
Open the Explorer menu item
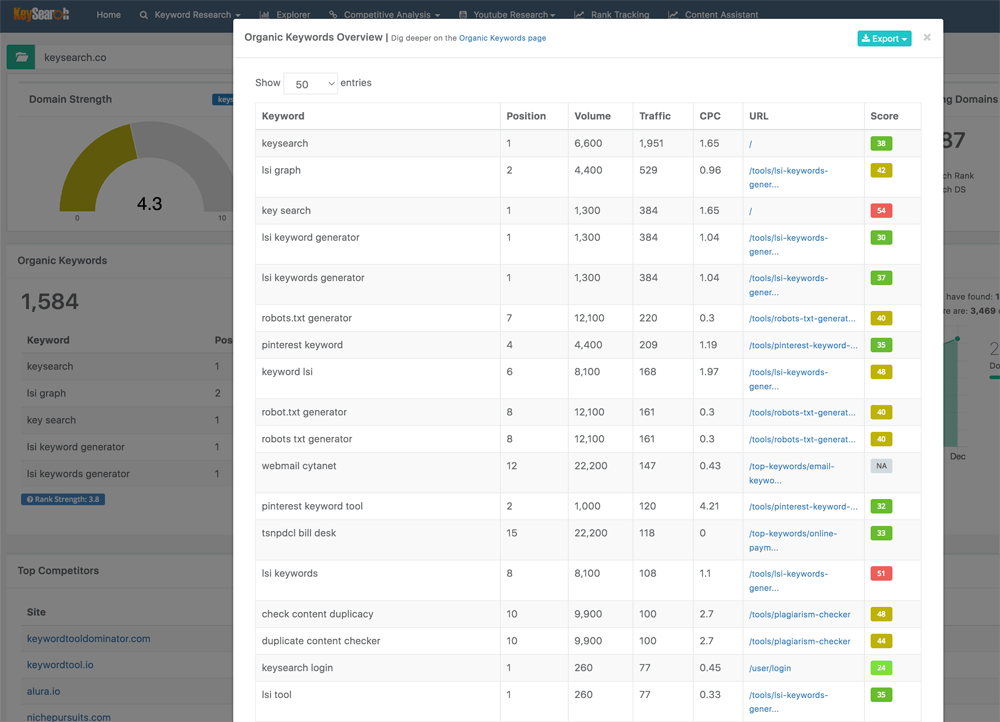click(x=284, y=15)
